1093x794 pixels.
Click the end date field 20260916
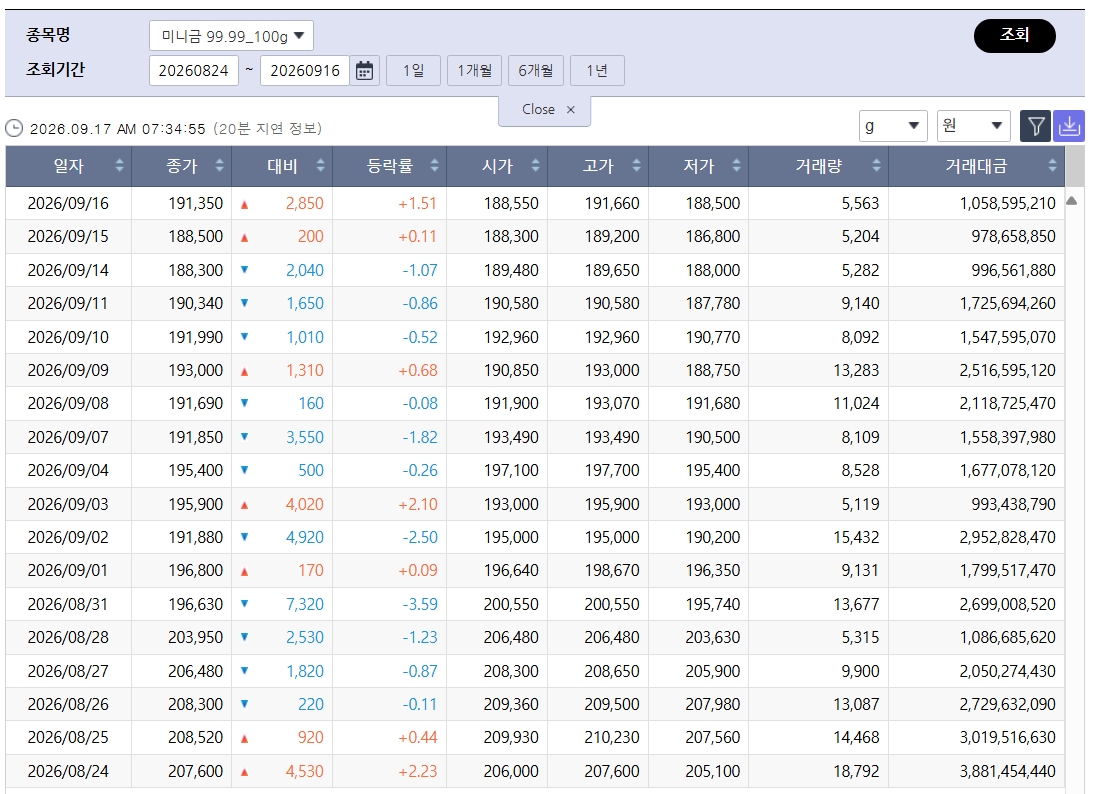tap(305, 70)
